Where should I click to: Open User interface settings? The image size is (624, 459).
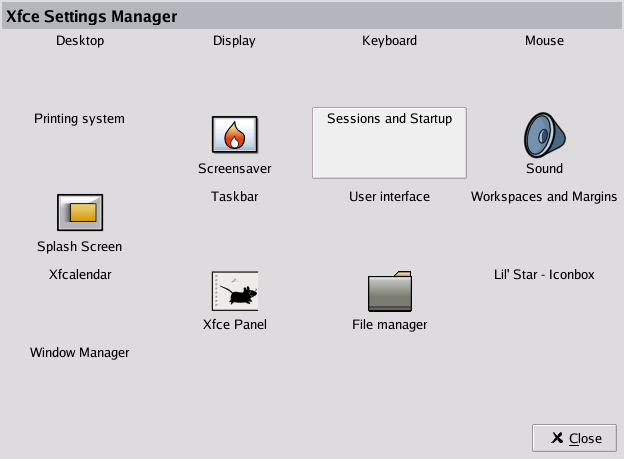point(389,197)
